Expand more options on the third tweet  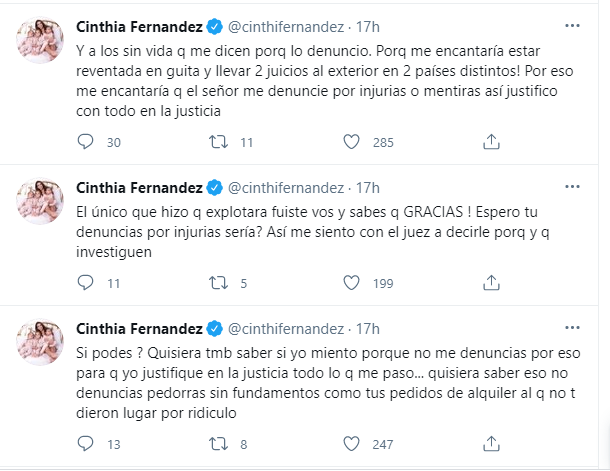[x=570, y=328]
